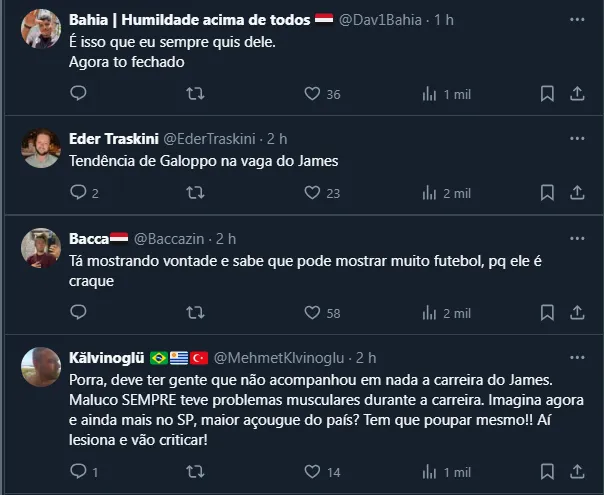
Task: Bookmark Eder Traskini's tweet
Action: point(547,193)
